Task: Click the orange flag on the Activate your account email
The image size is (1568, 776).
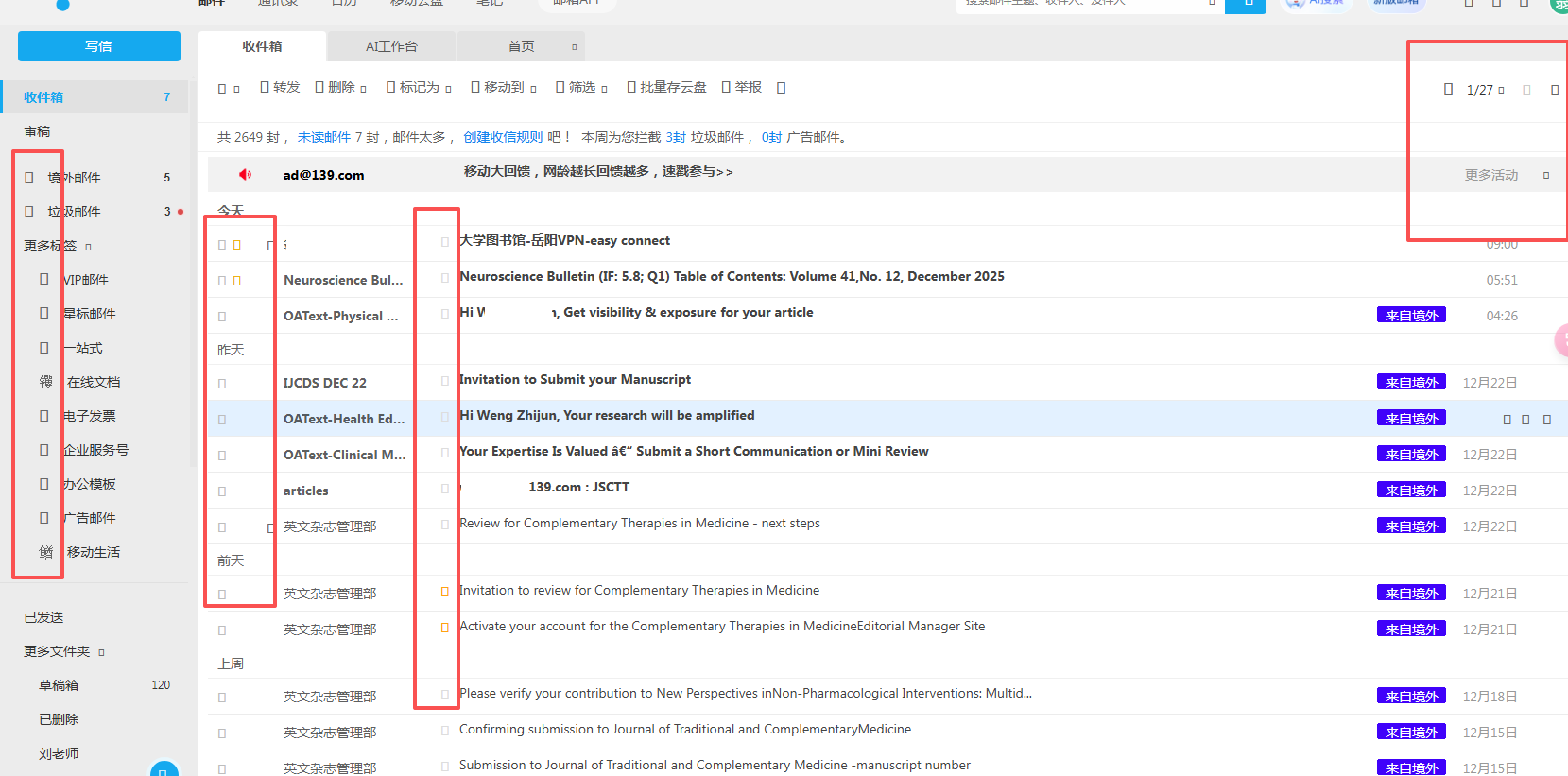Action: click(444, 628)
